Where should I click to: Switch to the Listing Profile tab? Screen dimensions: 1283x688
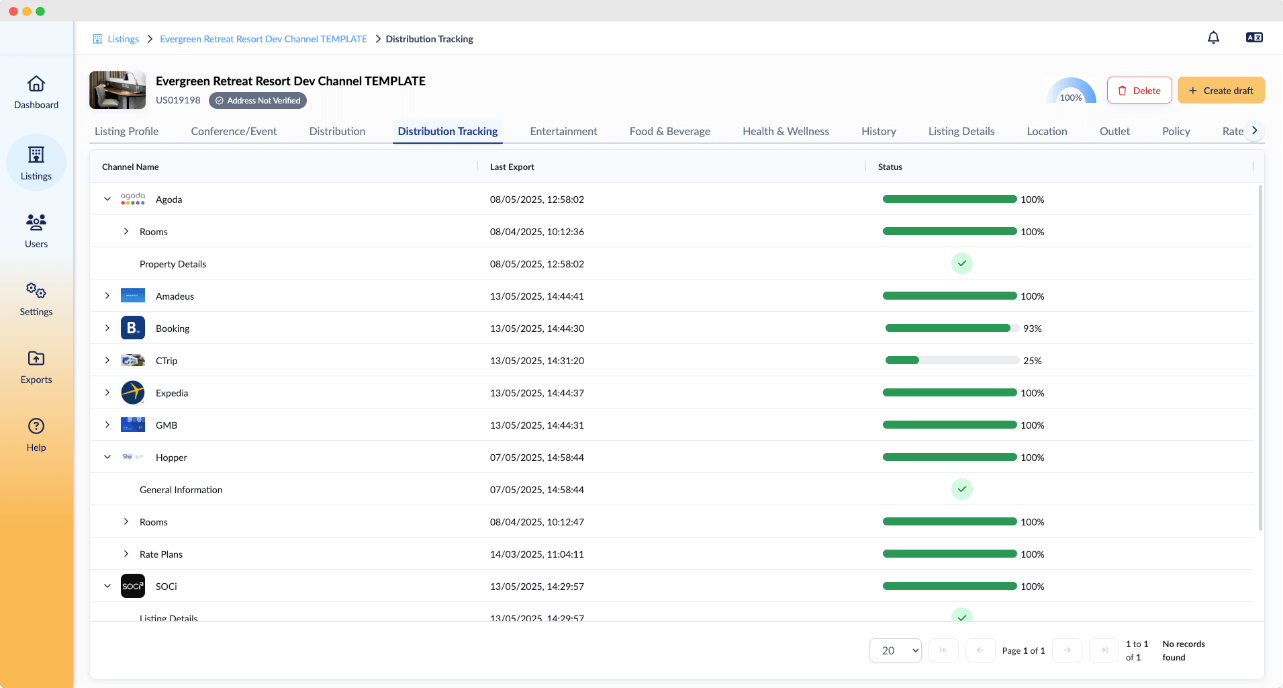tap(127, 131)
